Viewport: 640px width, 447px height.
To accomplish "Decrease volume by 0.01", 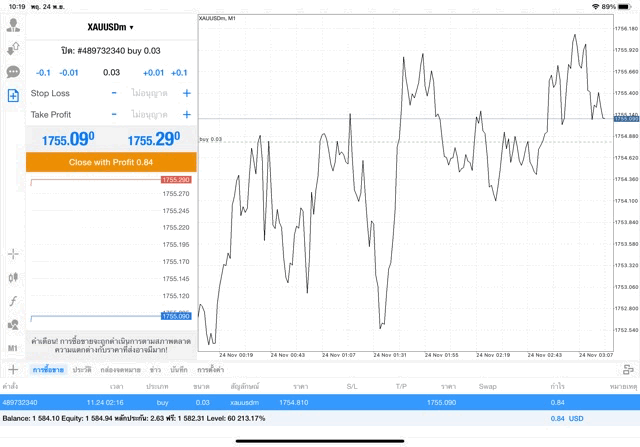I will 69,73.
